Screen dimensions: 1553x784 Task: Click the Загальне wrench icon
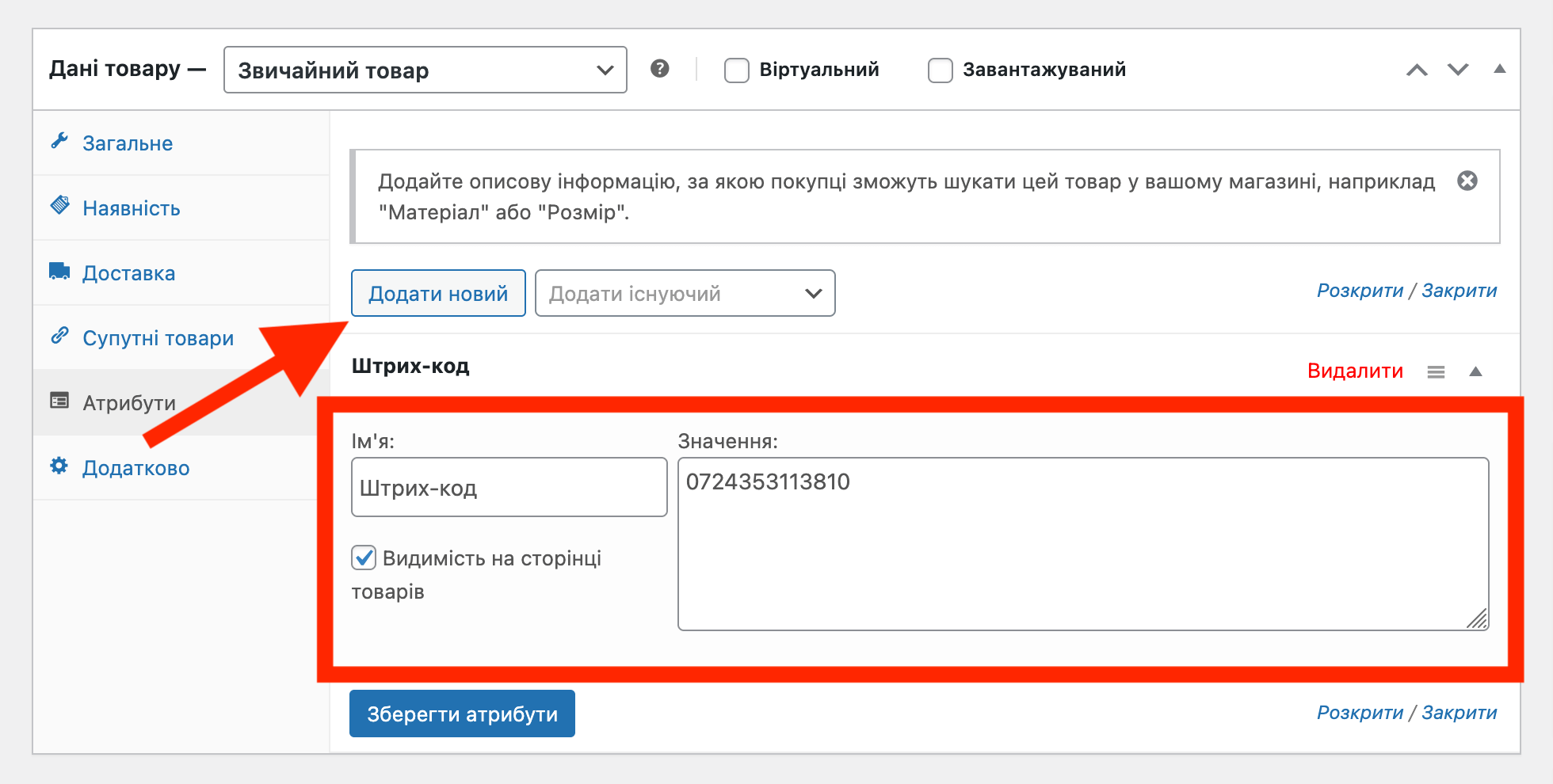pos(59,141)
